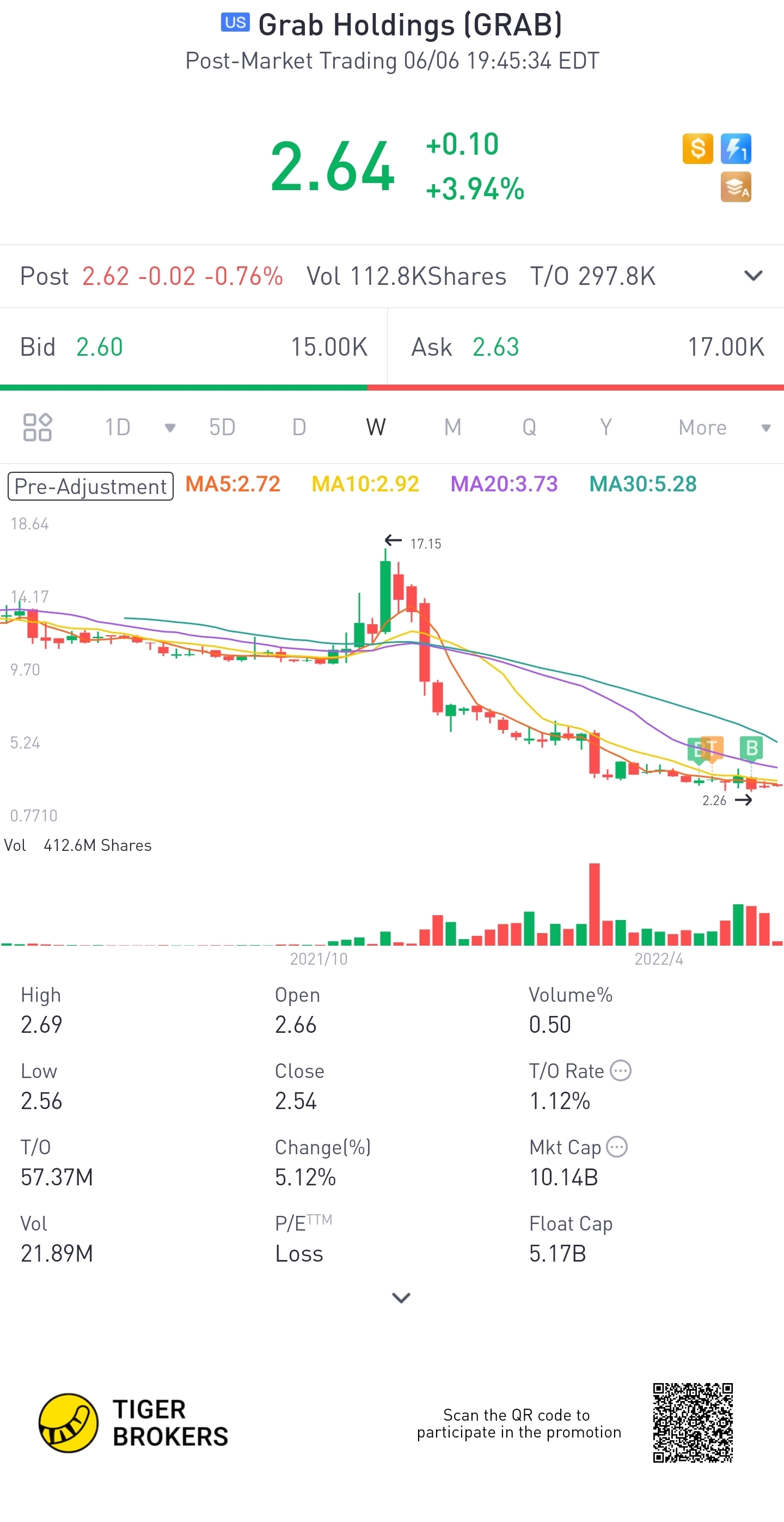Tap the tan stacked layers icon

[736, 187]
